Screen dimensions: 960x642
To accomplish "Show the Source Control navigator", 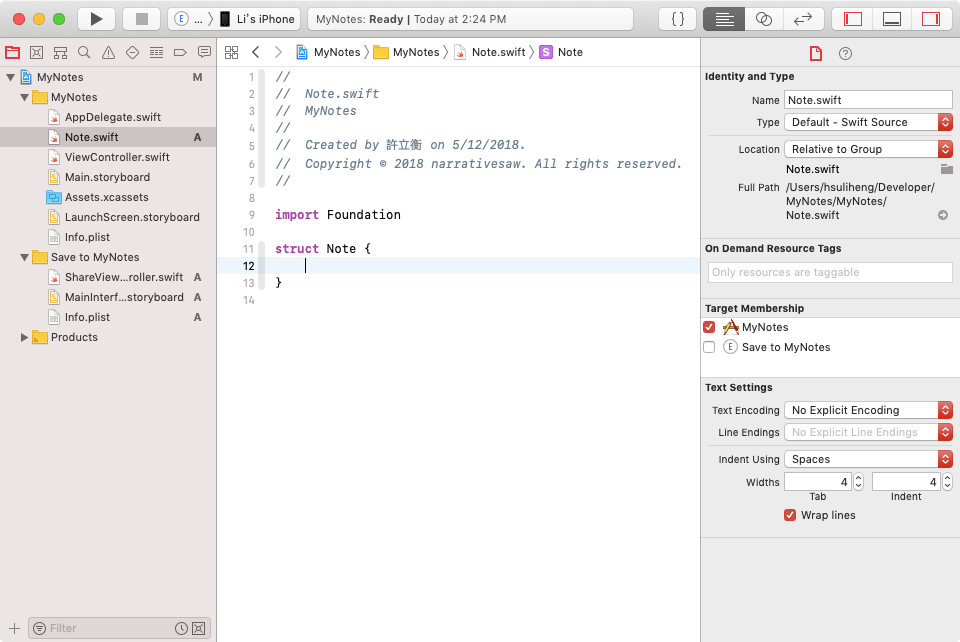I will (36, 53).
